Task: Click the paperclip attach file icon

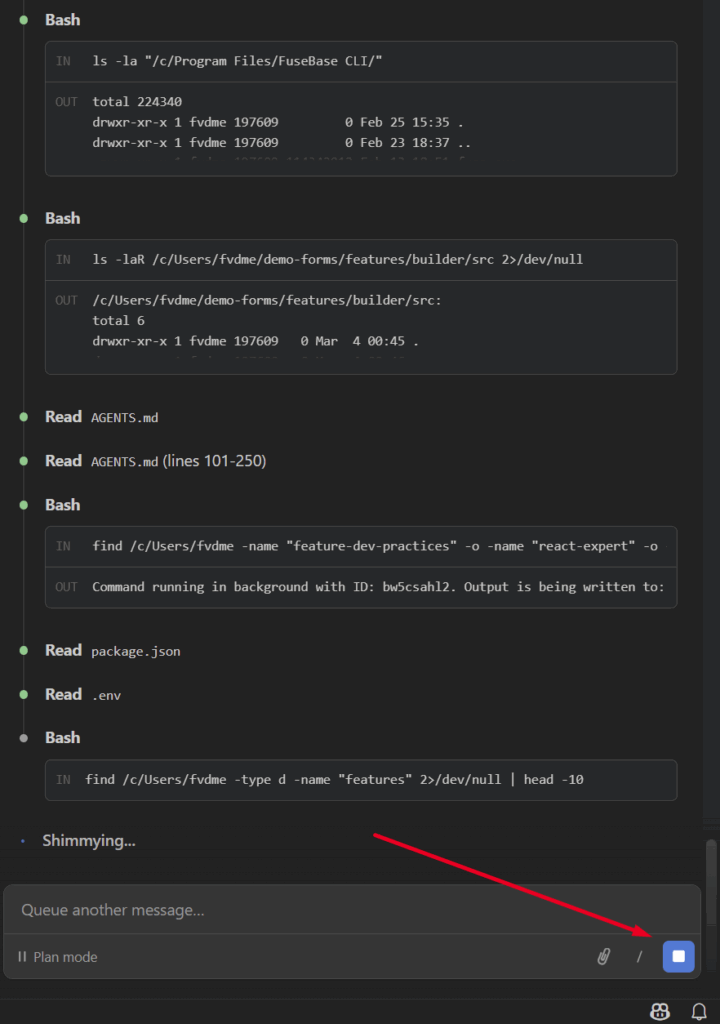Action: (x=603, y=957)
